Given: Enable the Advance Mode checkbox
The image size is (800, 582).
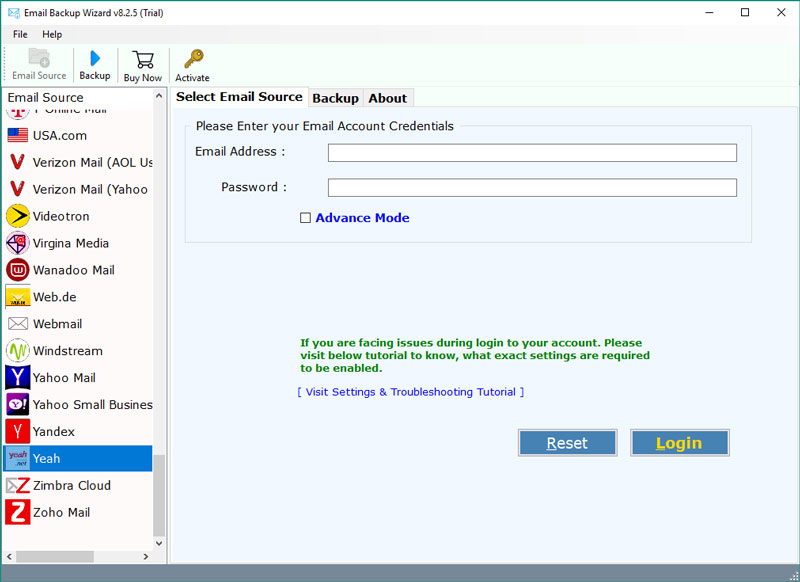Looking at the screenshot, I should coord(306,218).
